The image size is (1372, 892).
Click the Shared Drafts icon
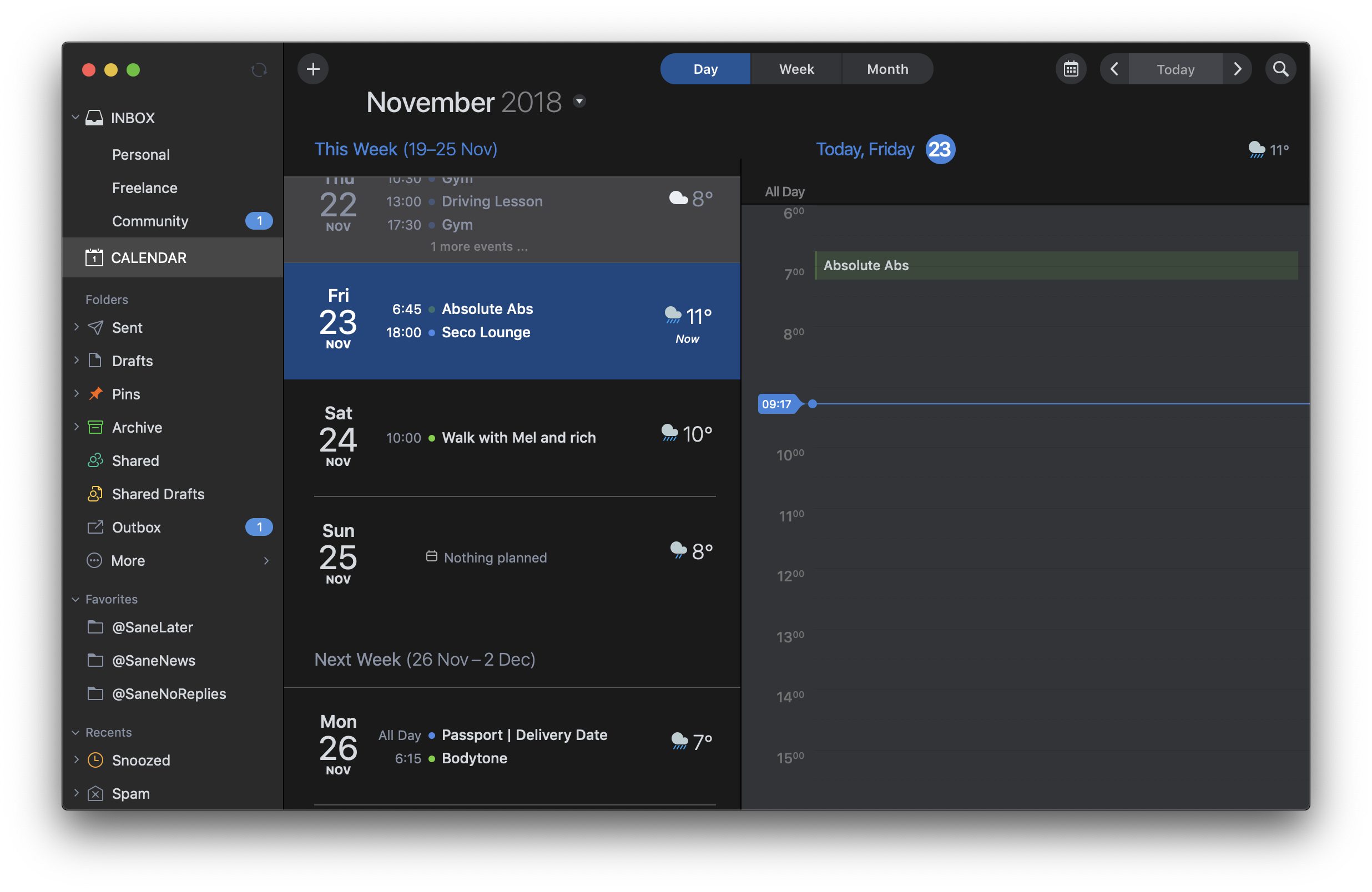click(x=95, y=494)
